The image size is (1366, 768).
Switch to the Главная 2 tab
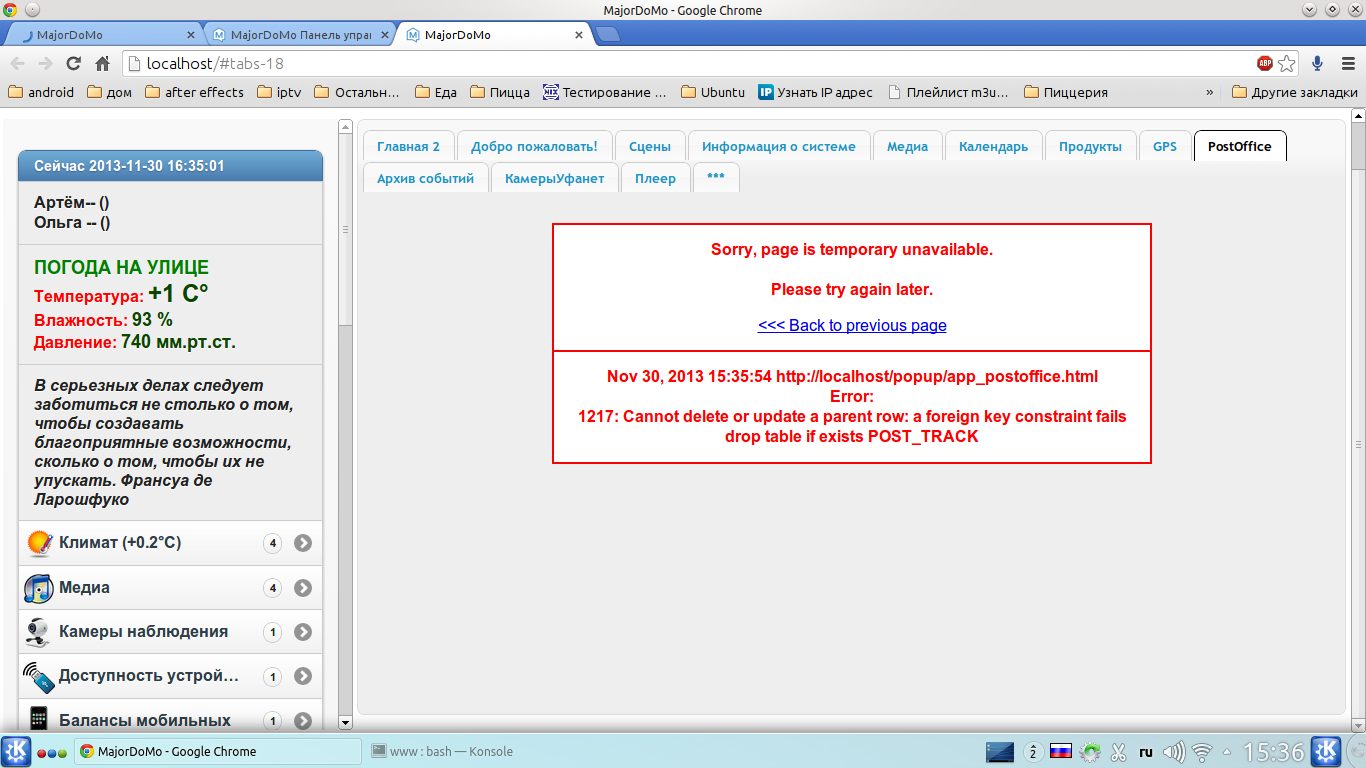(408, 146)
